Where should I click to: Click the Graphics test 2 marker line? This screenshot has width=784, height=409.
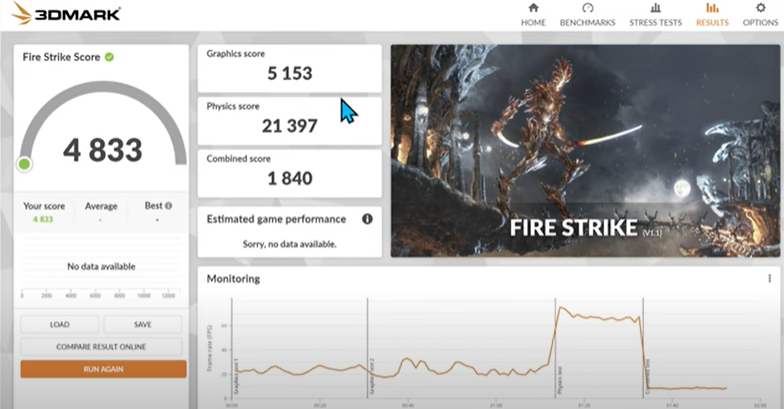[368, 348]
